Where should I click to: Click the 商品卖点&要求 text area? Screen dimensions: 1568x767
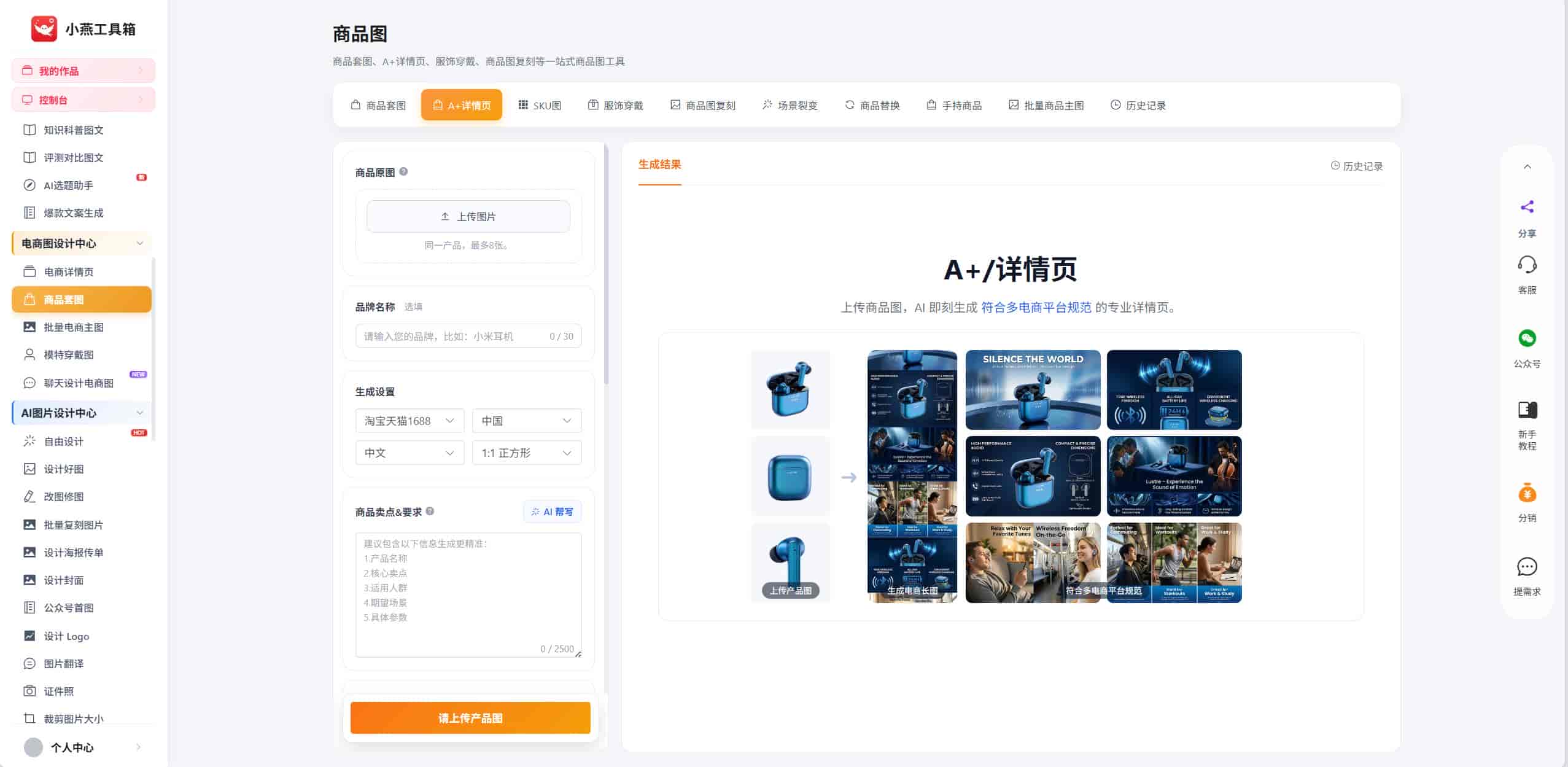(x=468, y=594)
